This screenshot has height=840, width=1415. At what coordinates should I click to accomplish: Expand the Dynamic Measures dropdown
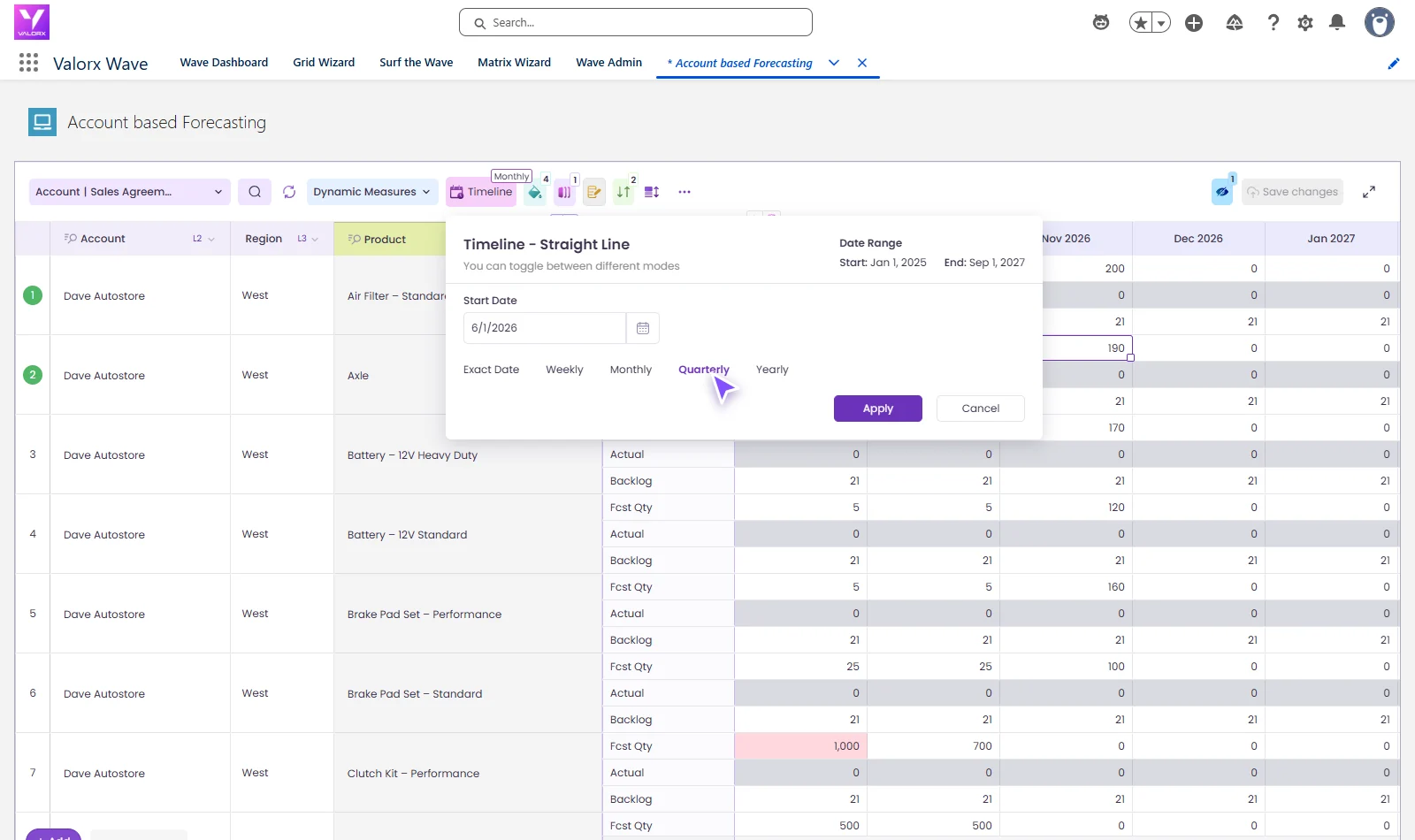click(x=372, y=192)
